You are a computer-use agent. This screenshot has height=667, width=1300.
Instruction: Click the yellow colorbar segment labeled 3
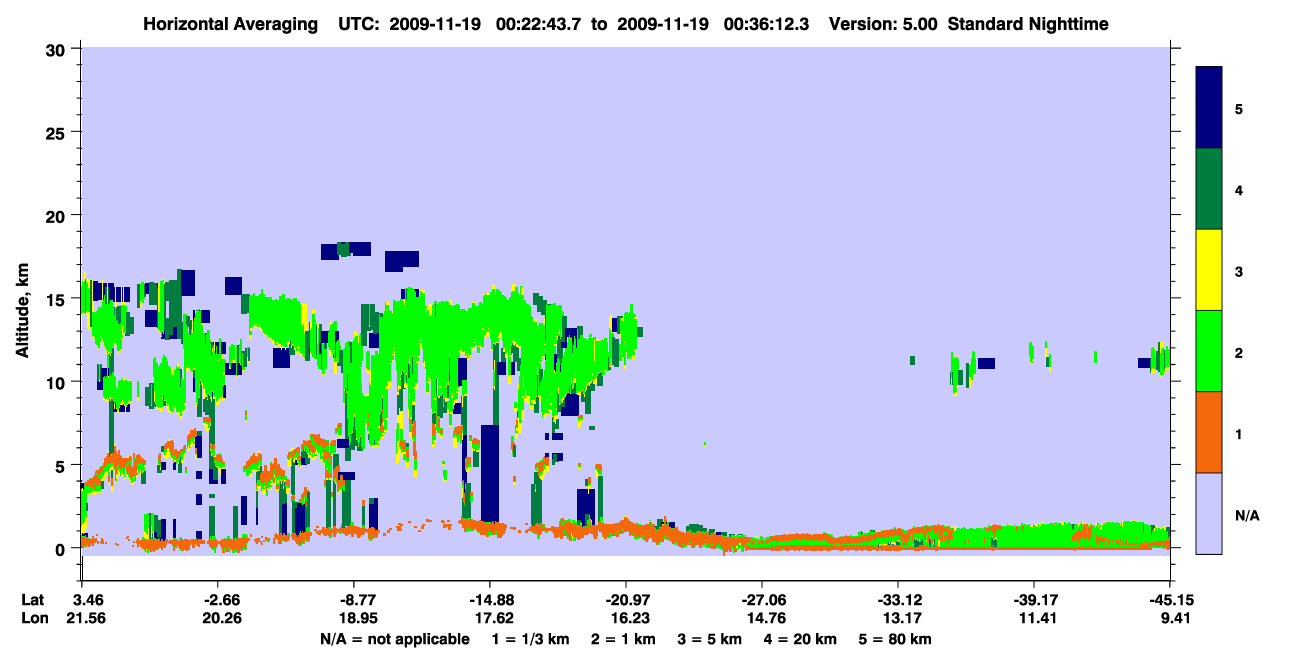(x=1209, y=270)
